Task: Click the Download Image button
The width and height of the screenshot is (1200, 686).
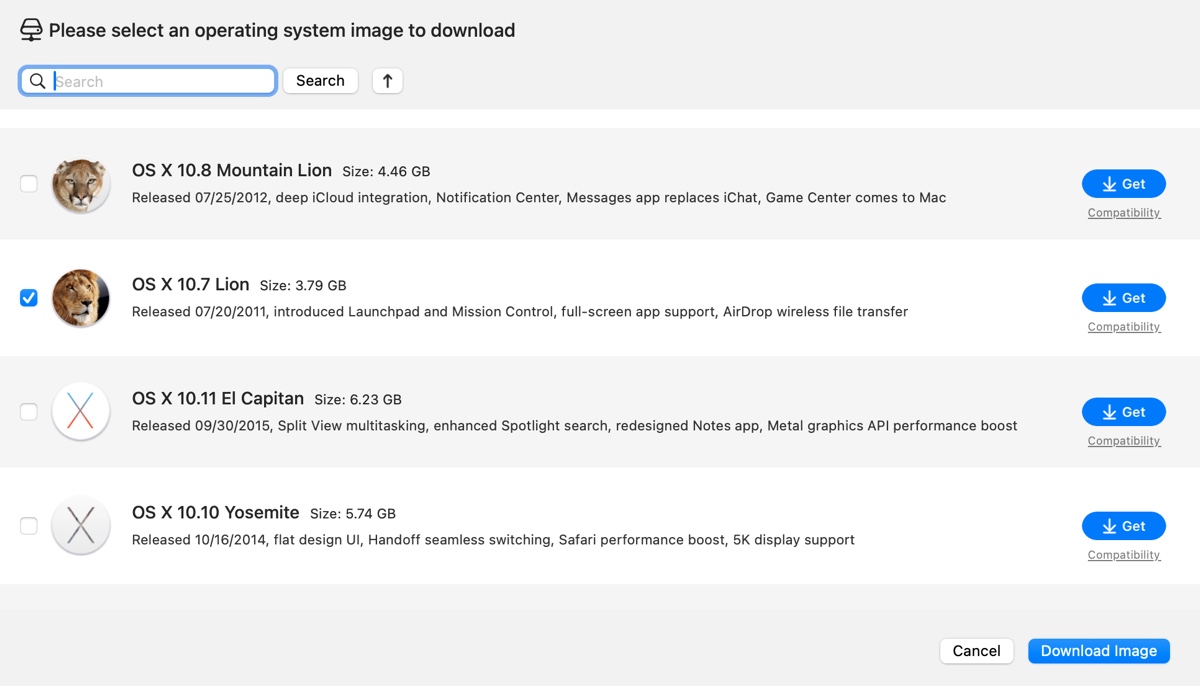Action: [1098, 651]
